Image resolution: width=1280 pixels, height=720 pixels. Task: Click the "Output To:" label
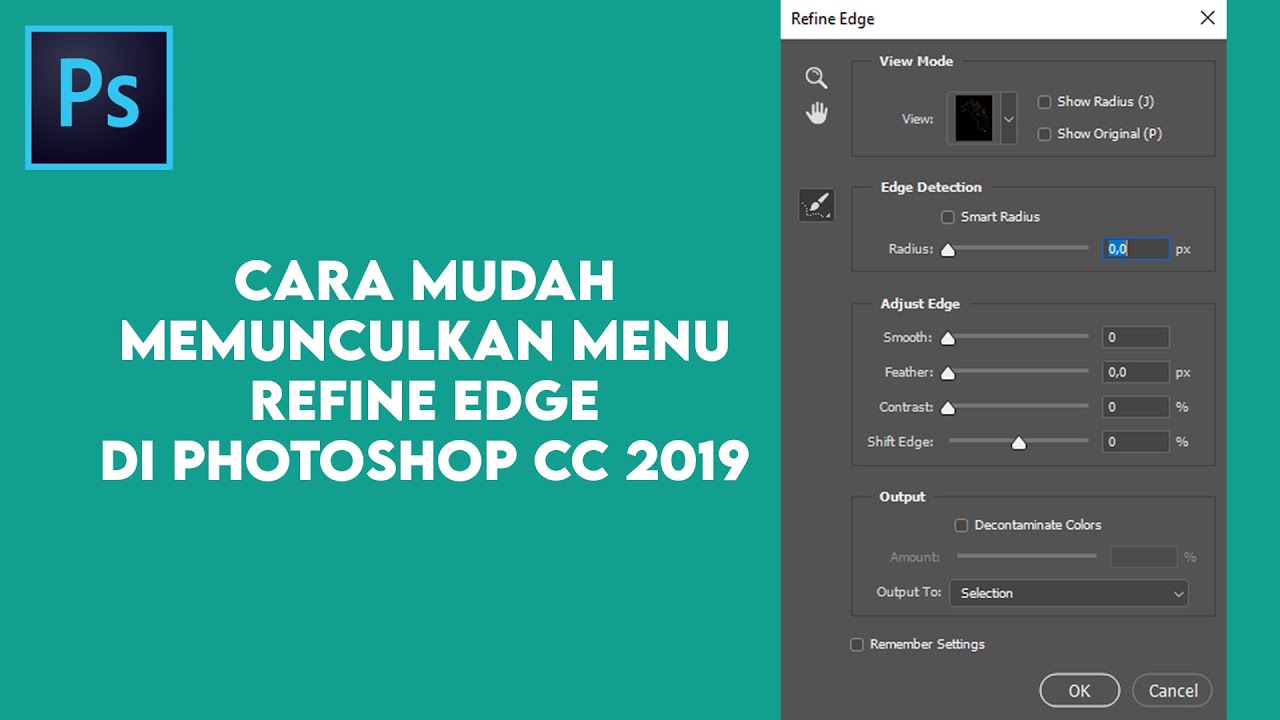point(909,592)
